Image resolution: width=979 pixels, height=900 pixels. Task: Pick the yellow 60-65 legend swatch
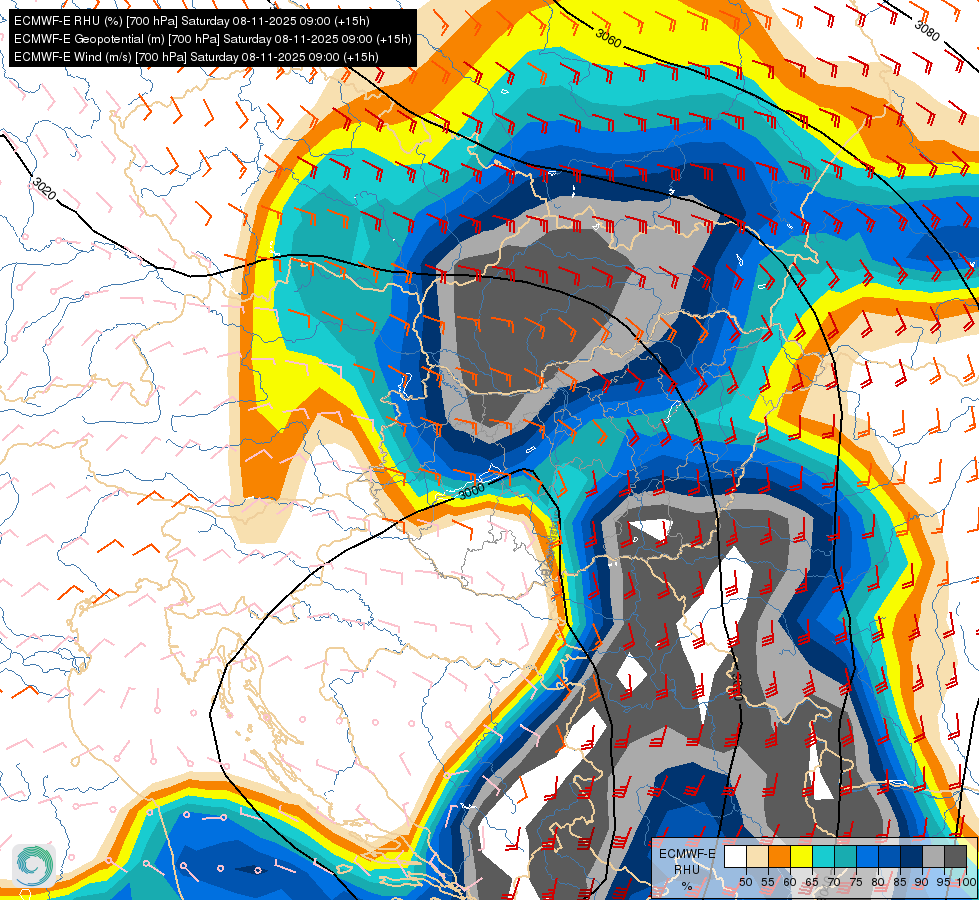[802, 856]
